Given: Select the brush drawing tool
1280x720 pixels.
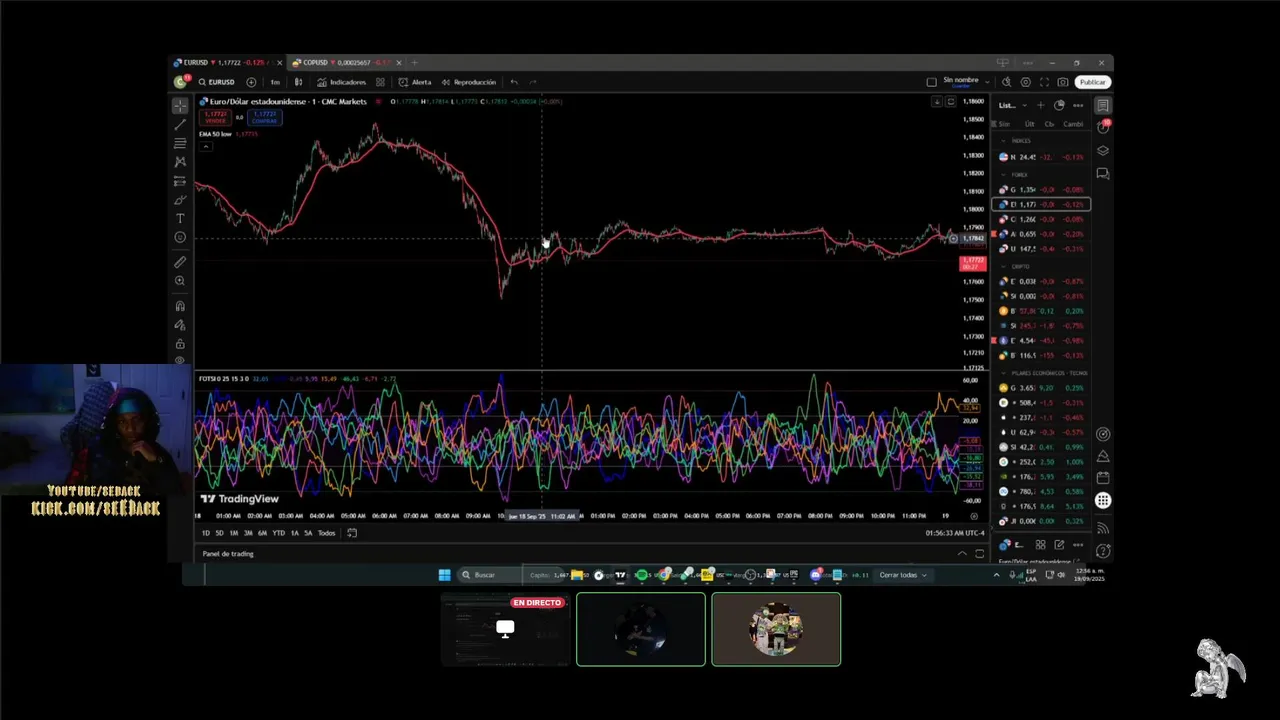Looking at the screenshot, I should 180,200.
